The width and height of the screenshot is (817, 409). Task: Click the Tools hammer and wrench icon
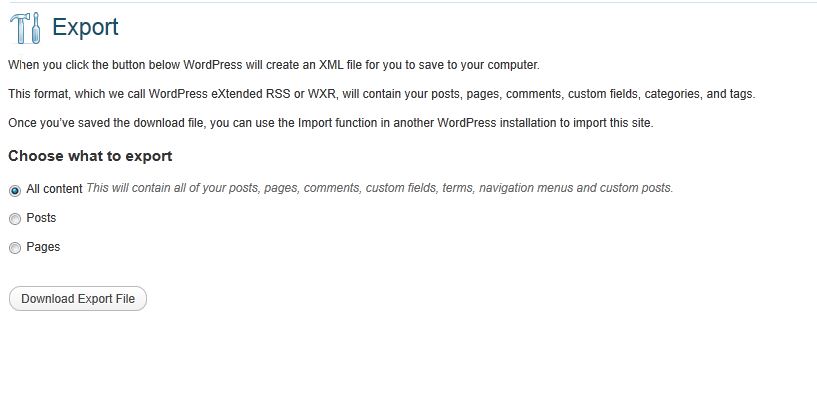tap(25, 28)
